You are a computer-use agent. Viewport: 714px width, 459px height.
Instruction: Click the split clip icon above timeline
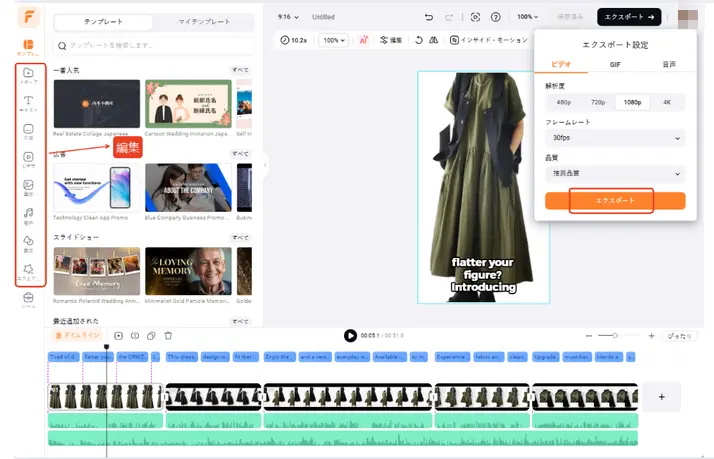tap(135, 336)
